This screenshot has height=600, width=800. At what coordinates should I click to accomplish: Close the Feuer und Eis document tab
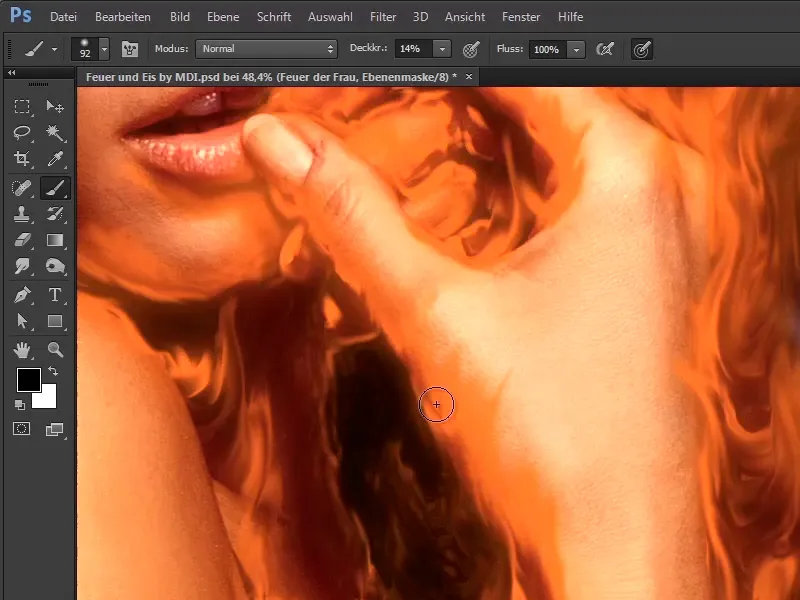click(469, 77)
